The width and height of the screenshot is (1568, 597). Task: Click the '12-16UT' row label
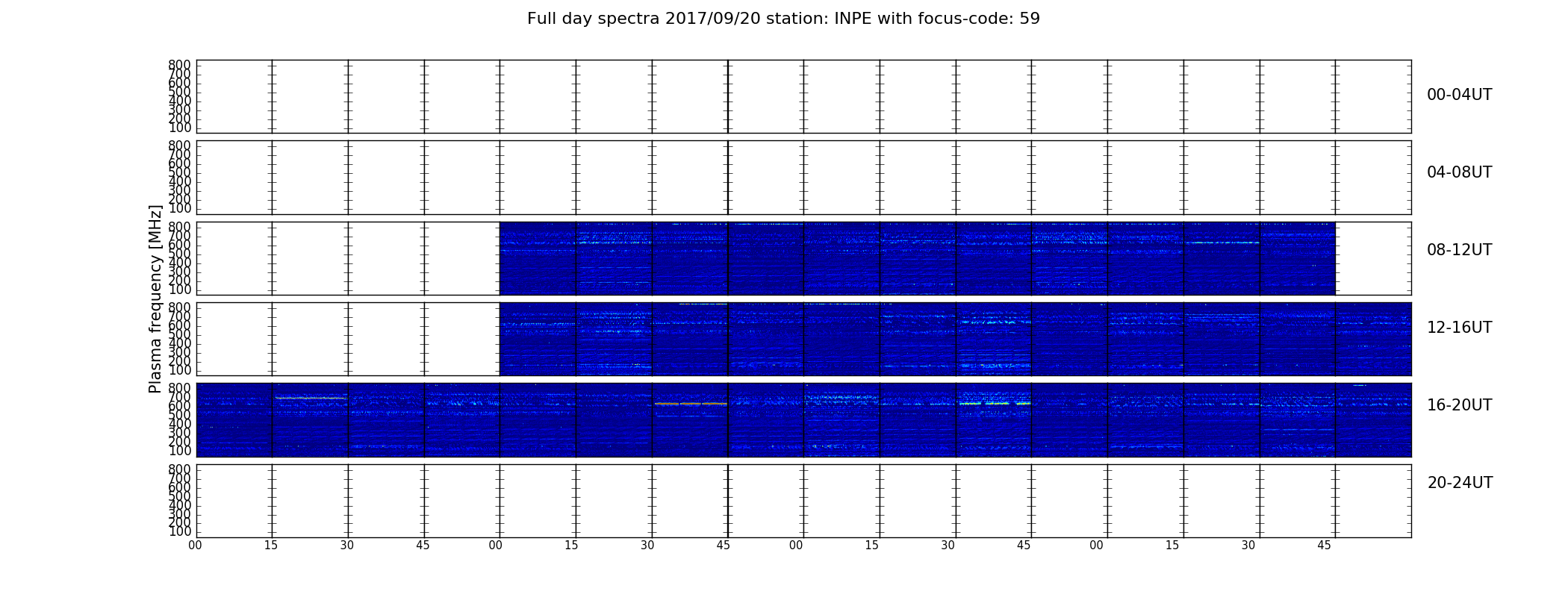point(1460,328)
